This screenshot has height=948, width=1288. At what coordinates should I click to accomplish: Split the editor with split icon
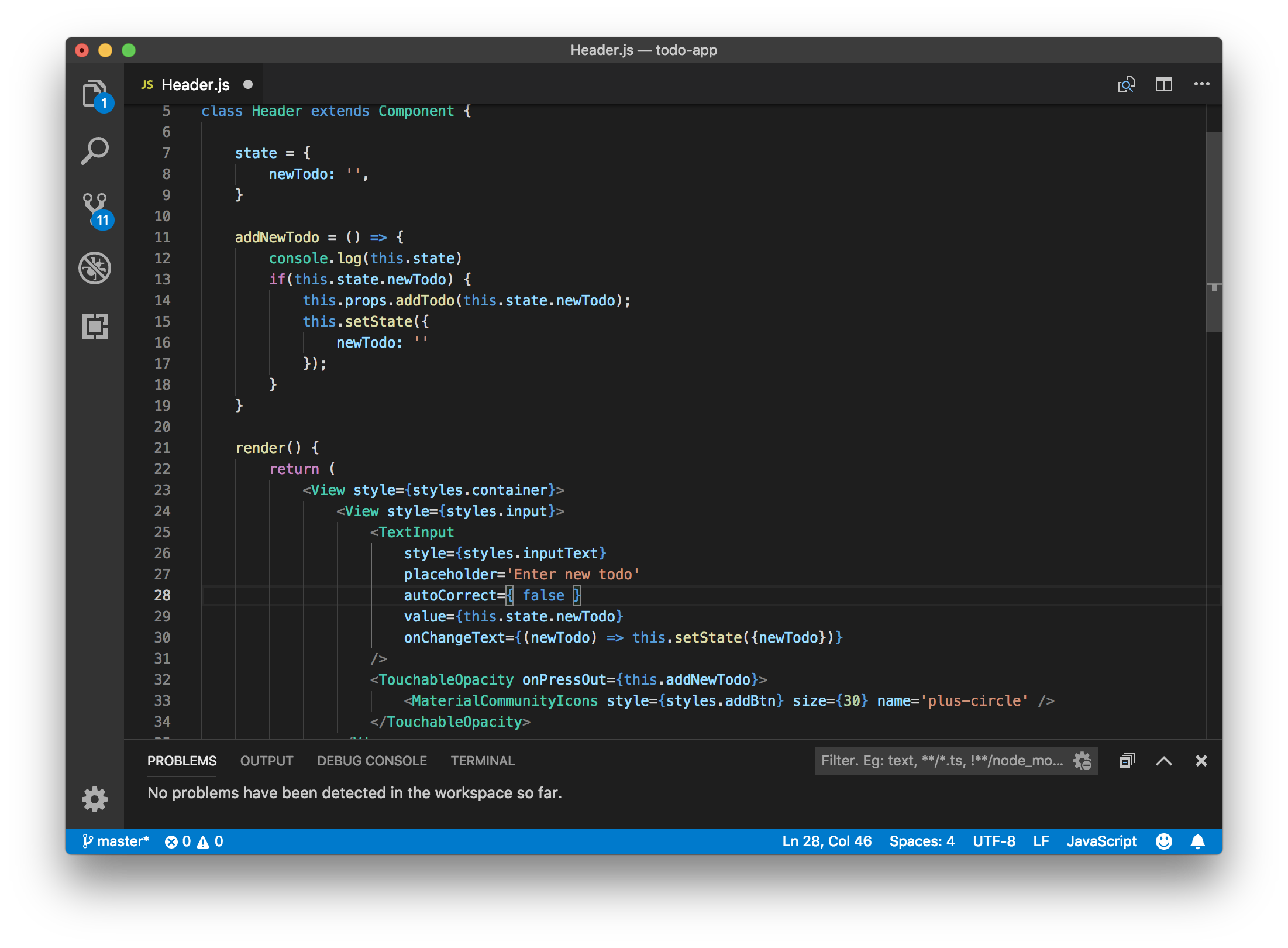tap(1163, 85)
